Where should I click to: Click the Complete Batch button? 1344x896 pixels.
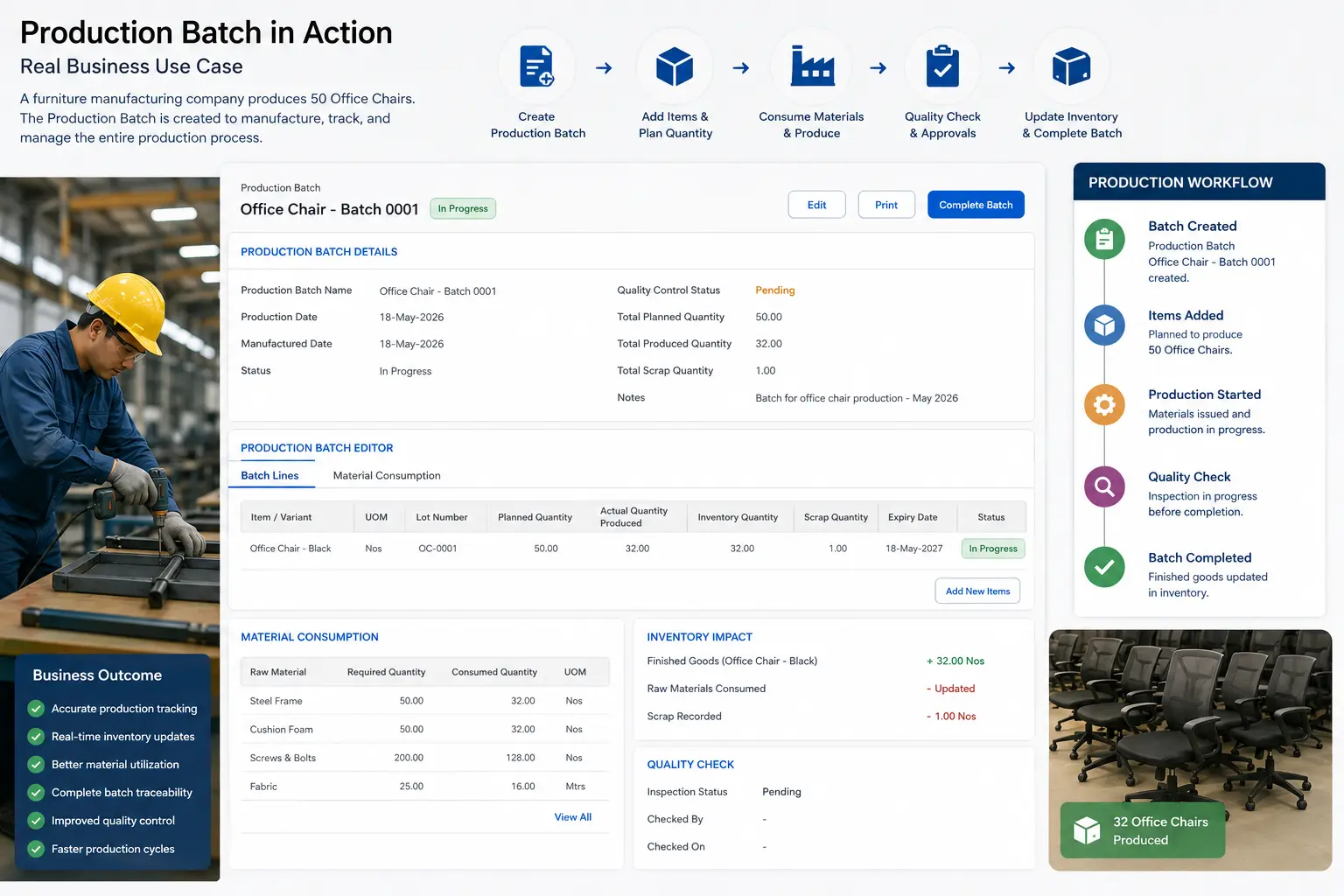coord(976,205)
